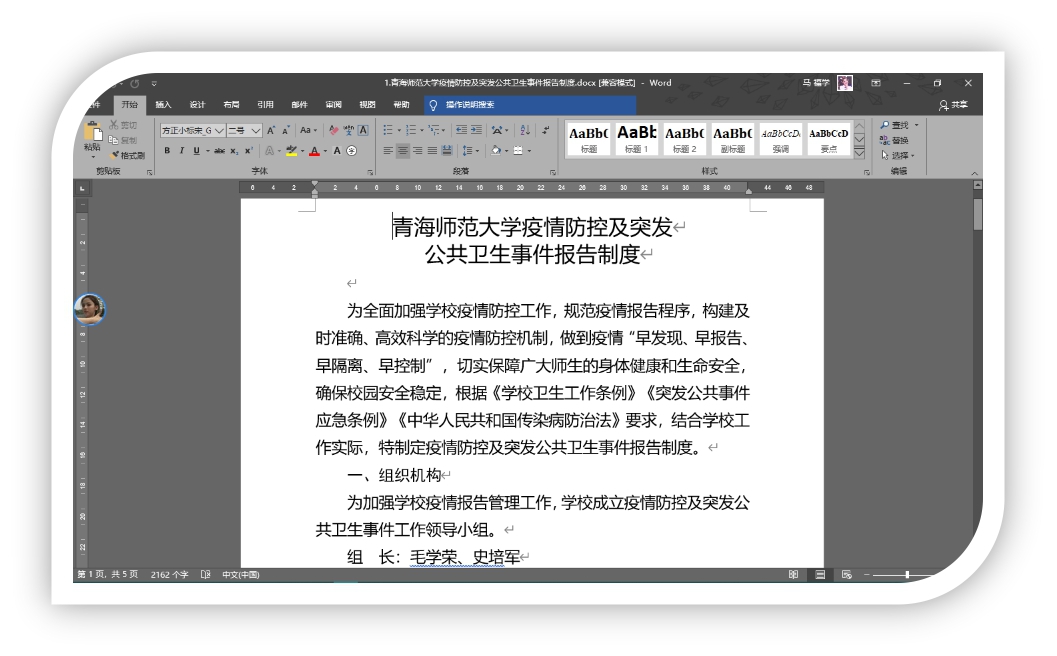1057x656 pixels.
Task: Click the Format Painter (格式刷) button
Action: pos(128,155)
